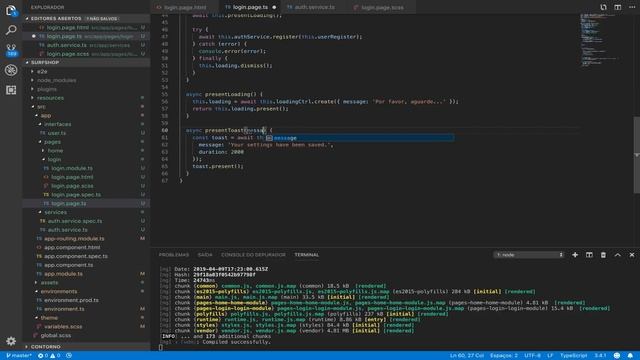This screenshot has width=640, height=360.
Task: Open the PROBLEMAS panel tab
Action: point(174,255)
